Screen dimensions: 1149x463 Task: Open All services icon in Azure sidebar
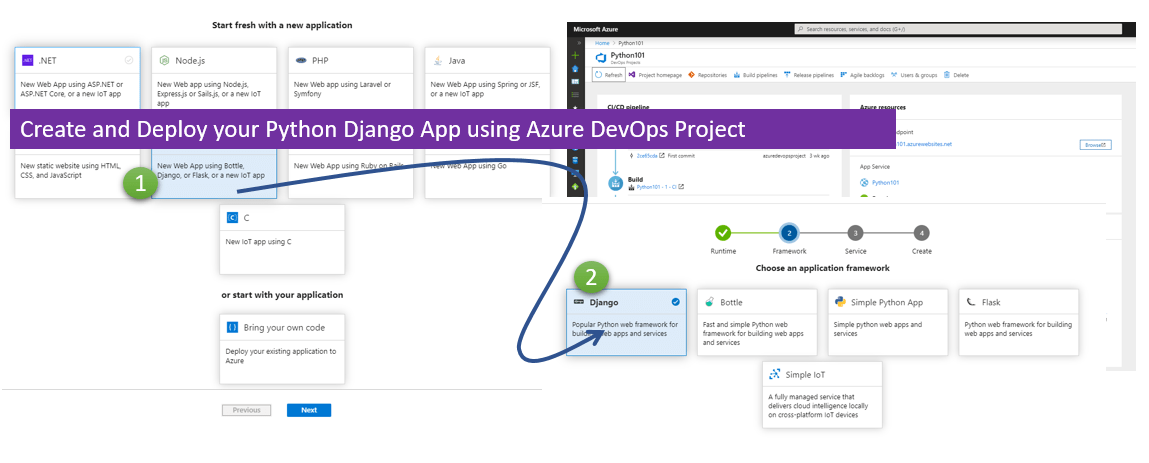tap(575, 95)
